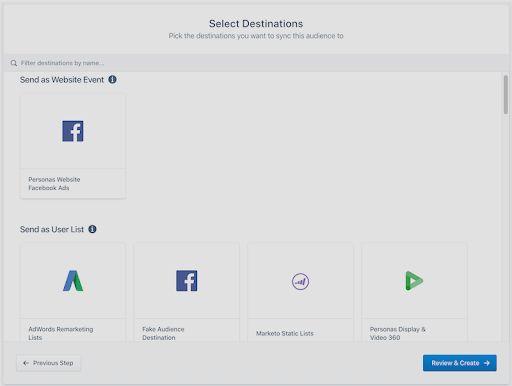Screen dimensions: 512x386
Task: Click the vertical scrollbar thumb
Action: click(x=506, y=95)
